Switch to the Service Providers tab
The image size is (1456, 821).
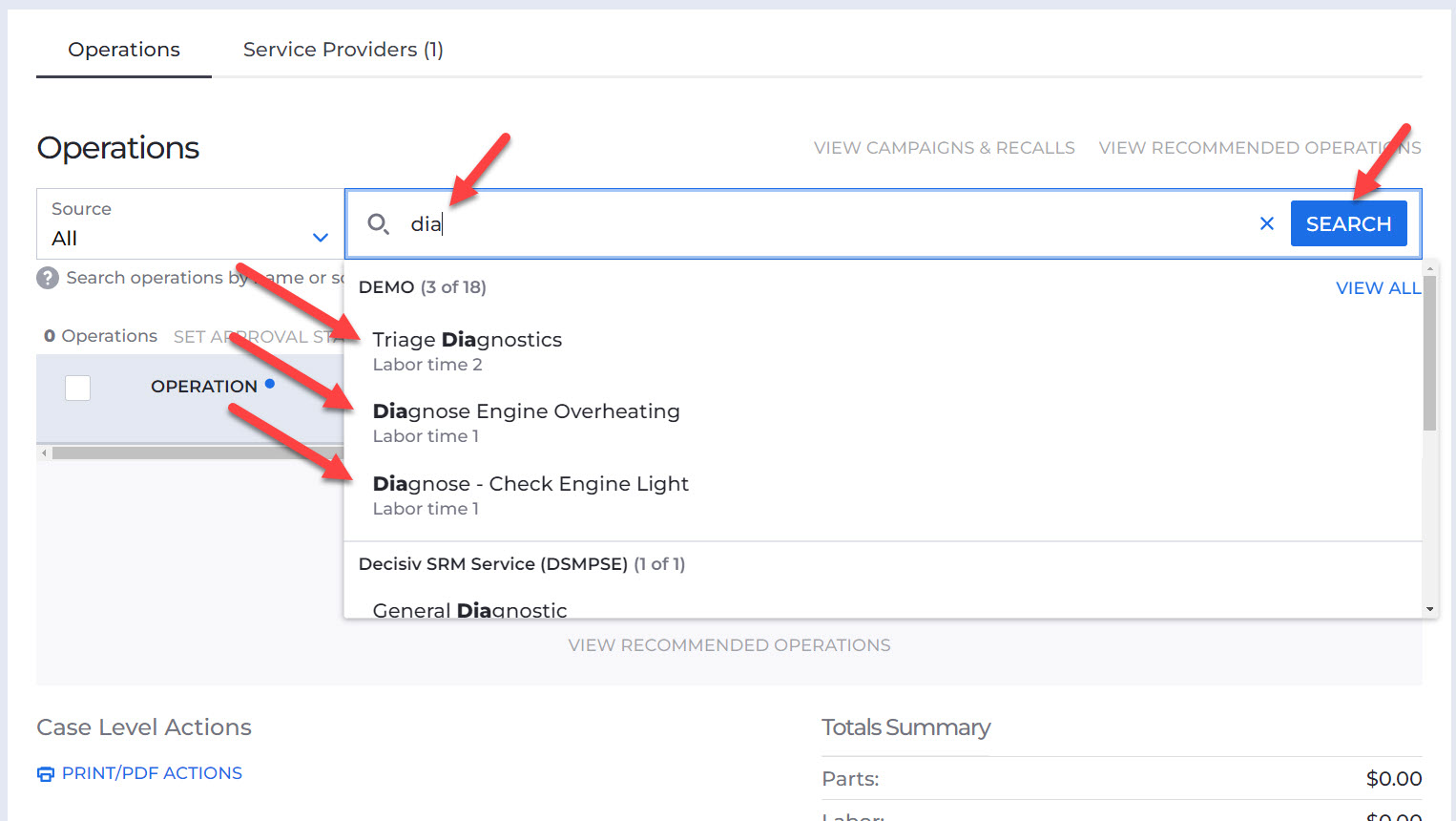[x=342, y=49]
